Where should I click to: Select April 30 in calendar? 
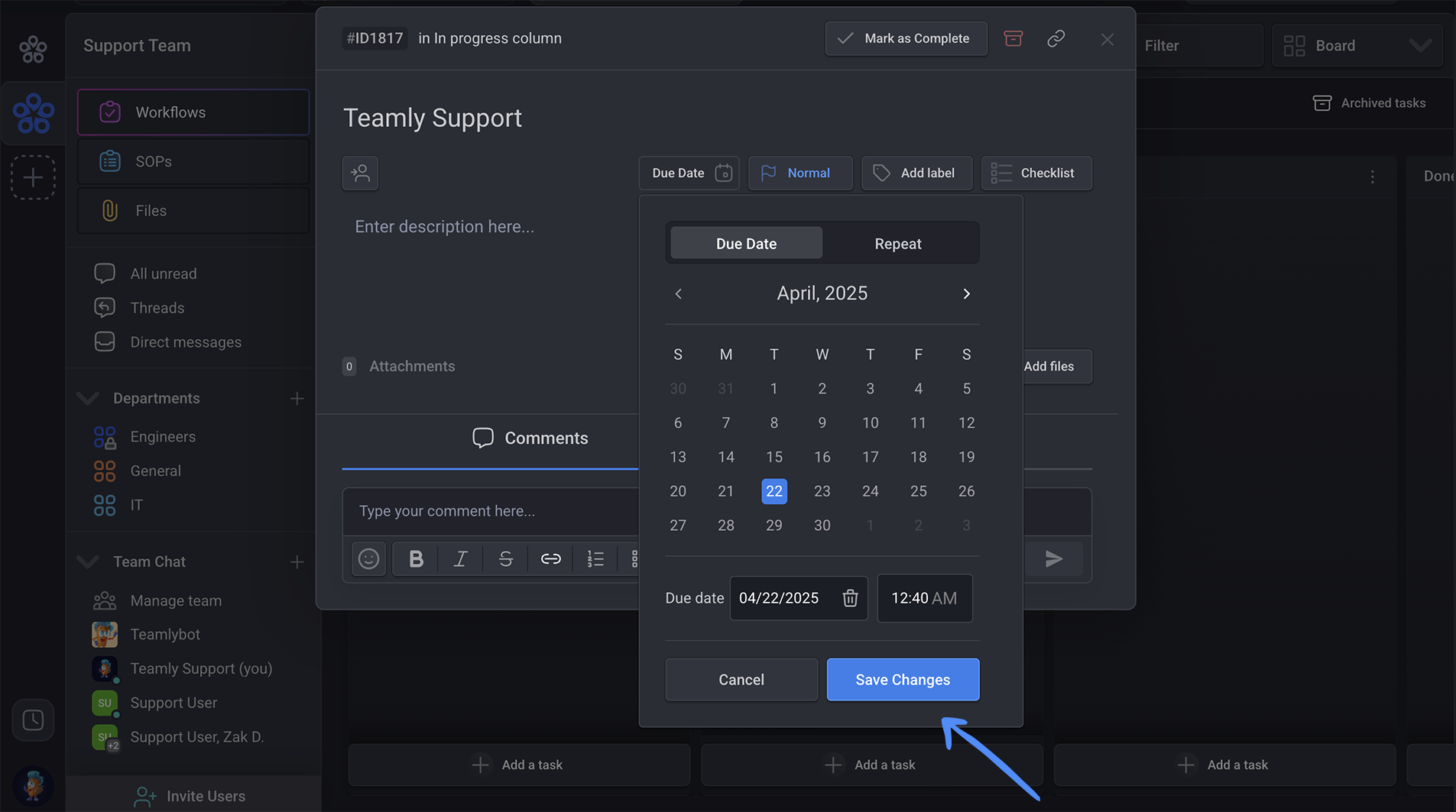tap(822, 526)
